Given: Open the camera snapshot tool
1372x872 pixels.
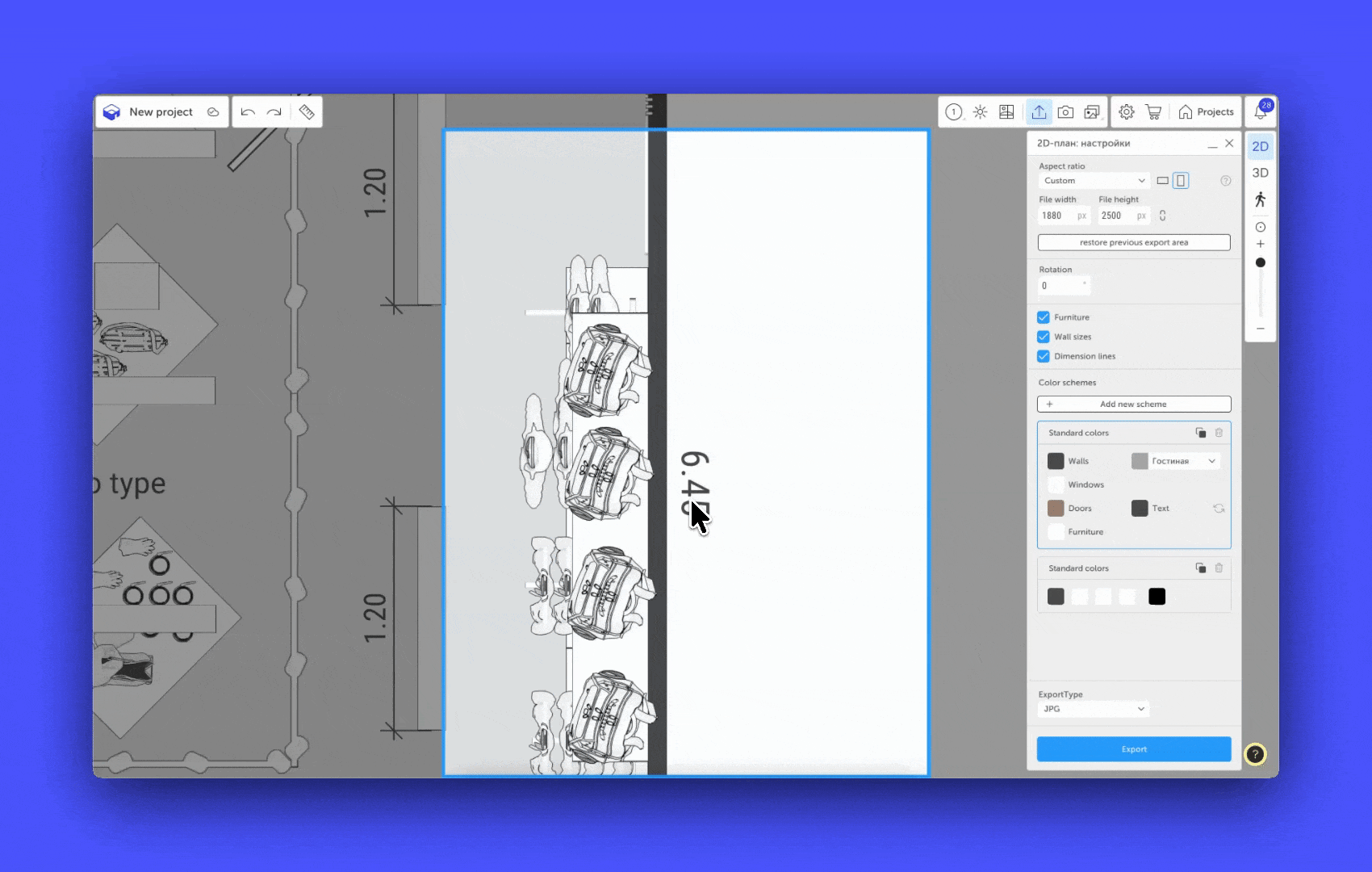Looking at the screenshot, I should click(x=1065, y=112).
